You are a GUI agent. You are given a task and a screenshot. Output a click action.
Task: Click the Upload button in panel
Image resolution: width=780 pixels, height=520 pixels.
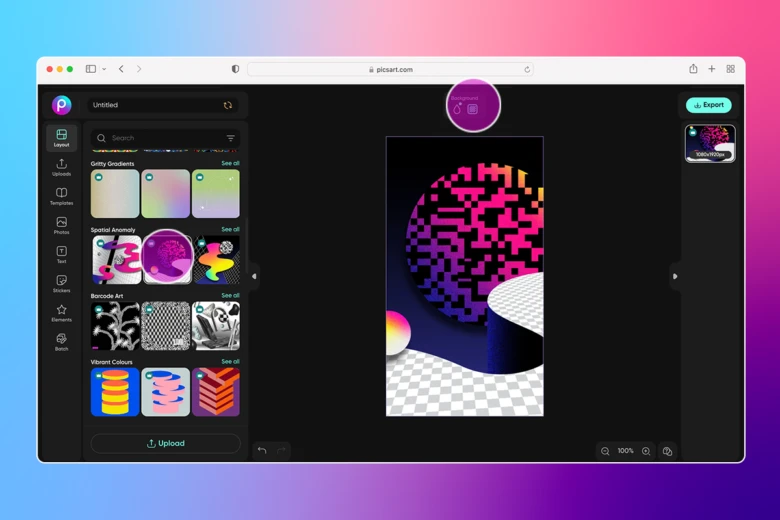pyautogui.click(x=165, y=443)
